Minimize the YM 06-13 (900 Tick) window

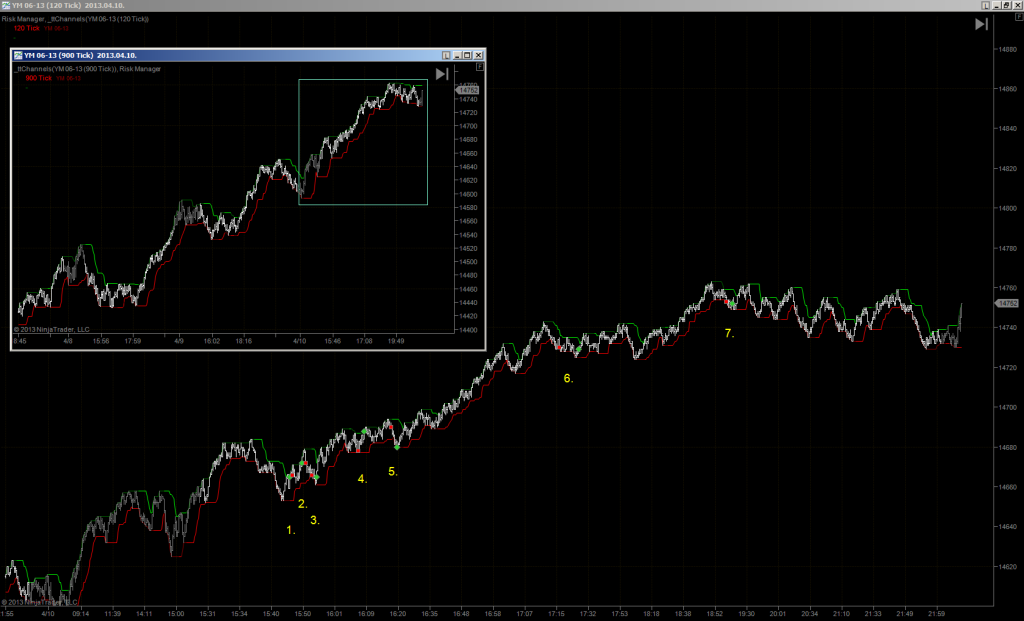(458, 56)
